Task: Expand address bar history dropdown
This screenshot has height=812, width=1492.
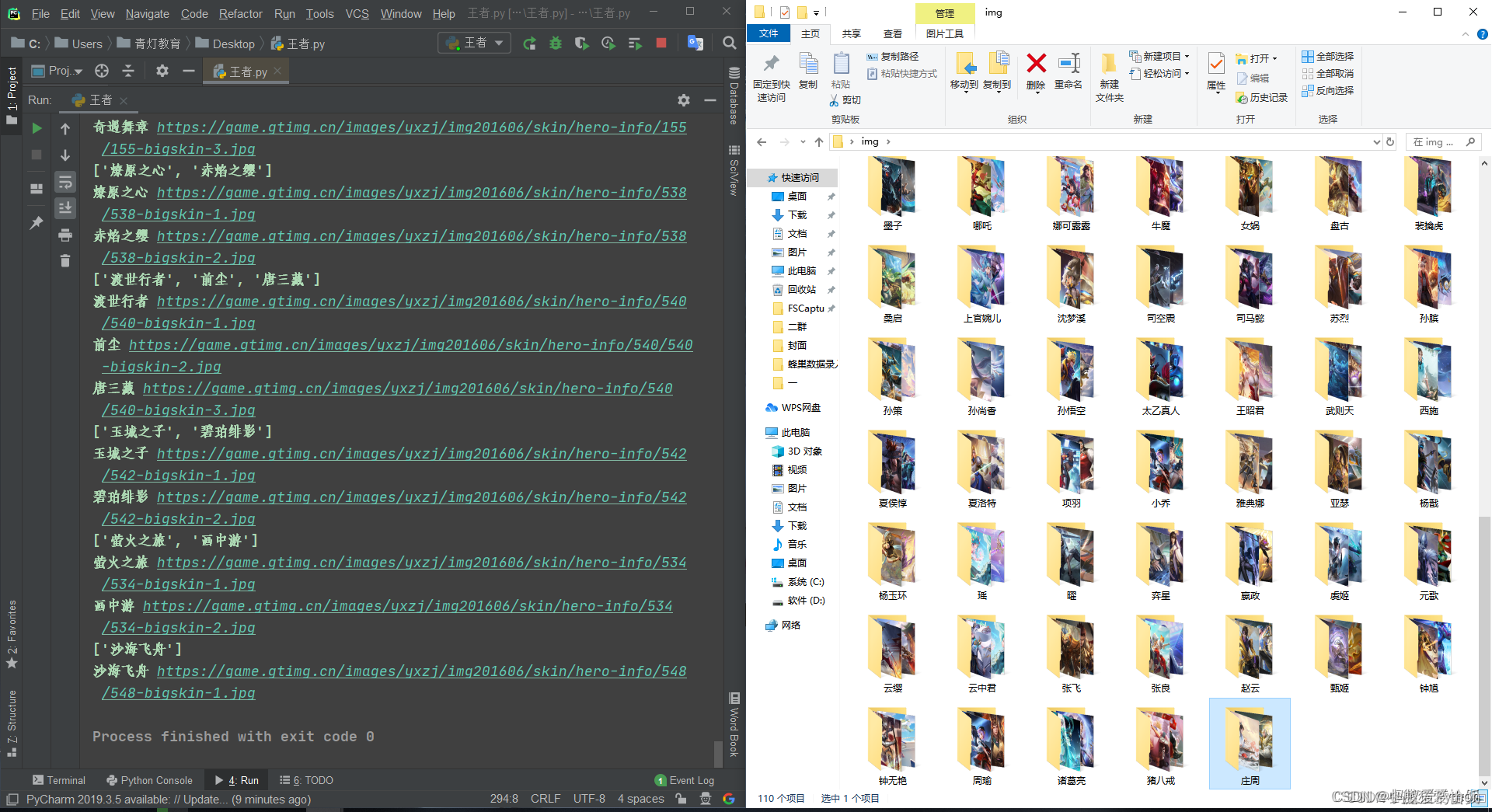Action: (x=1376, y=141)
